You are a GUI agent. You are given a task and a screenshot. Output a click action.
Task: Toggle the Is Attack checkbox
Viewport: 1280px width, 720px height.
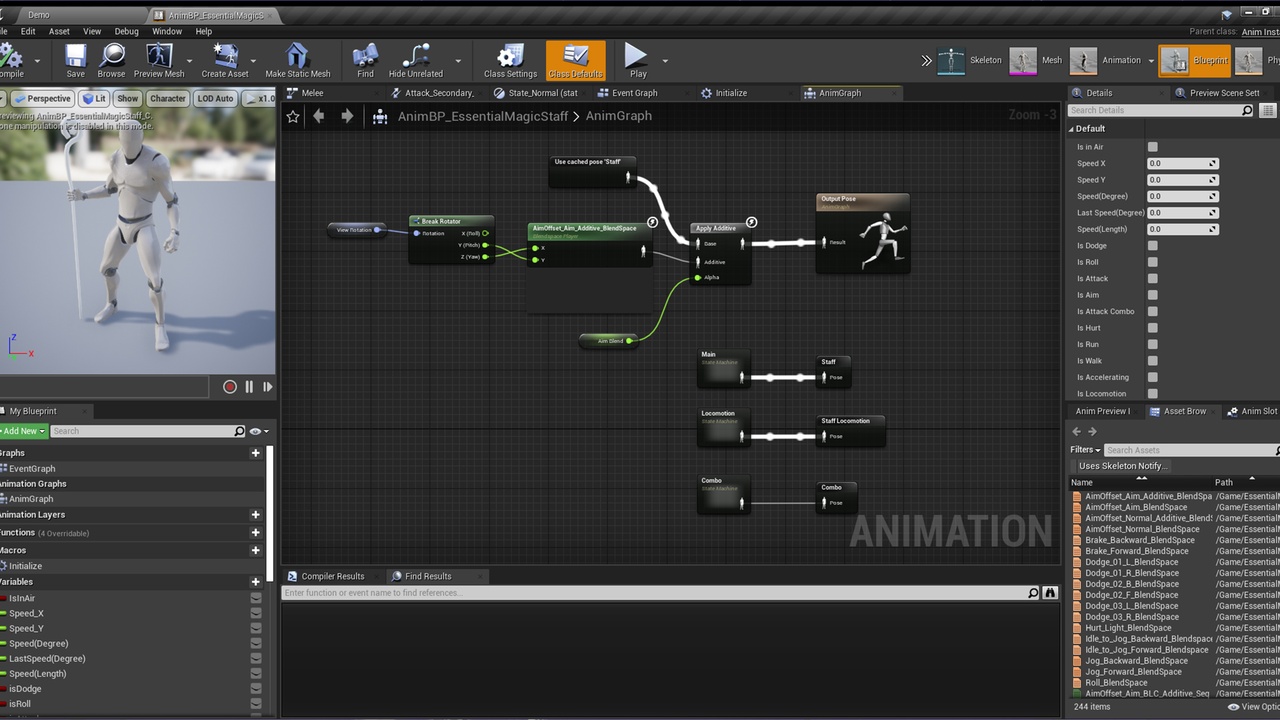pyautogui.click(x=1152, y=279)
